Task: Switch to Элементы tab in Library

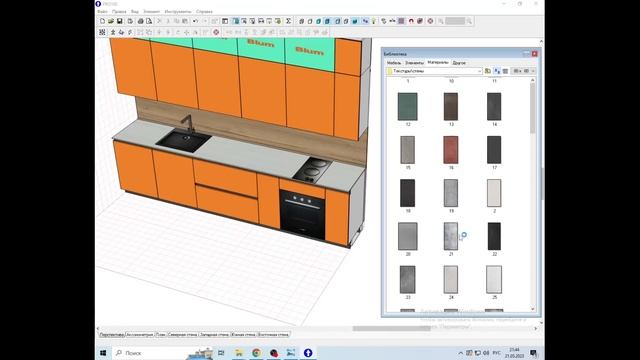Action: click(414, 63)
